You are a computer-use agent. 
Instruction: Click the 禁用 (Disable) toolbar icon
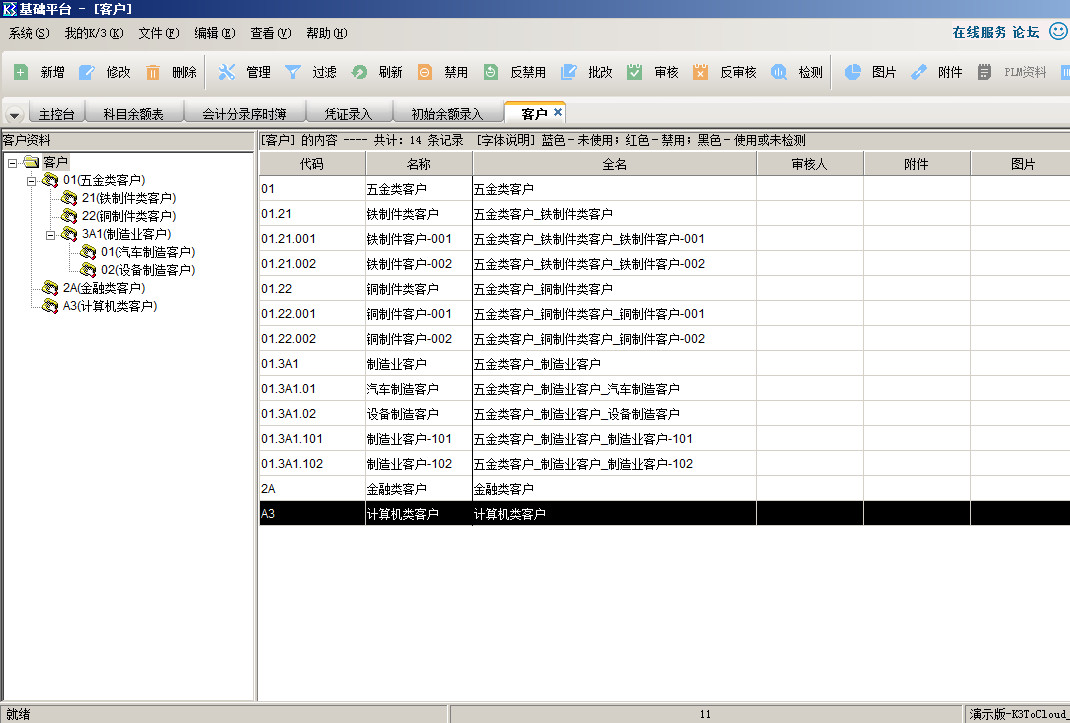tap(425, 72)
